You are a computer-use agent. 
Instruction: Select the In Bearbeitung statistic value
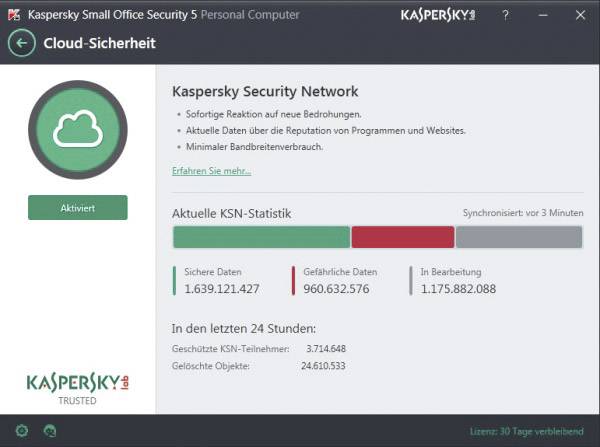click(x=458, y=289)
